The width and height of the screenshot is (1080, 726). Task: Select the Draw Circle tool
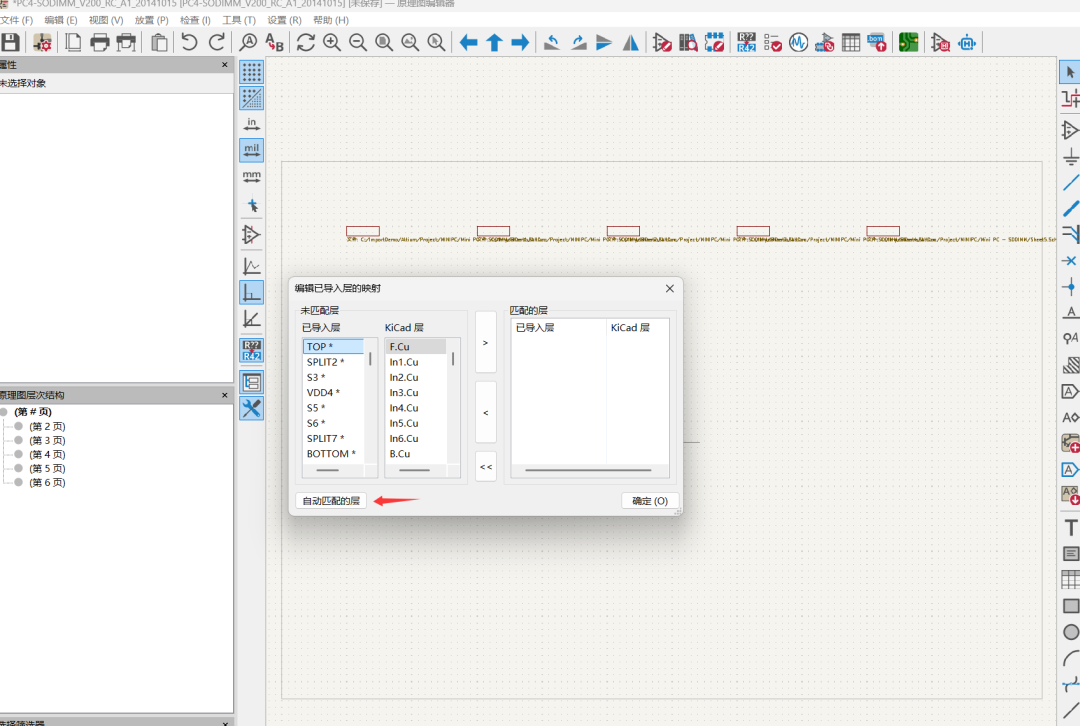click(x=1070, y=632)
